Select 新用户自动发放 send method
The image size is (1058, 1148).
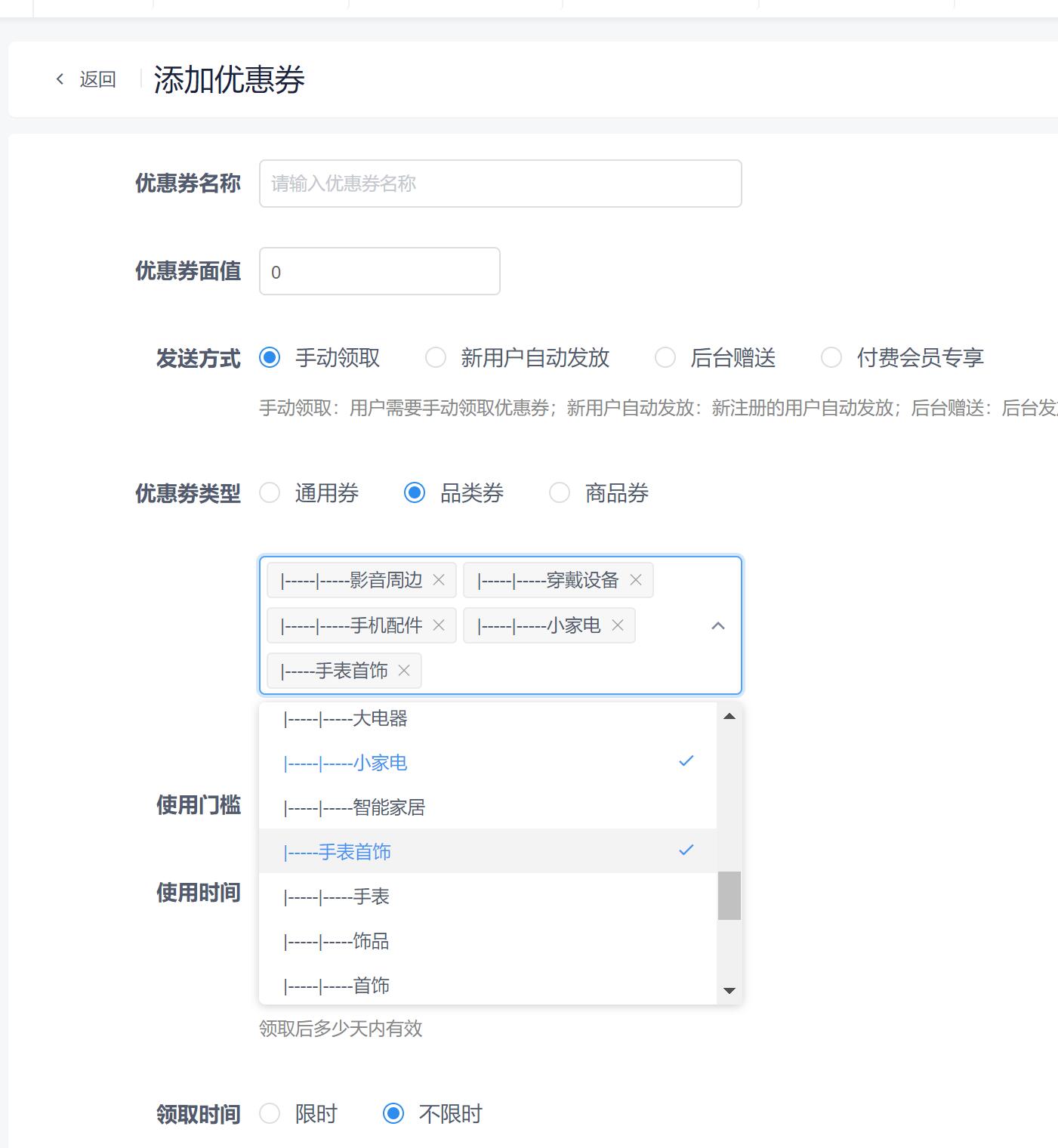pyautogui.click(x=436, y=357)
